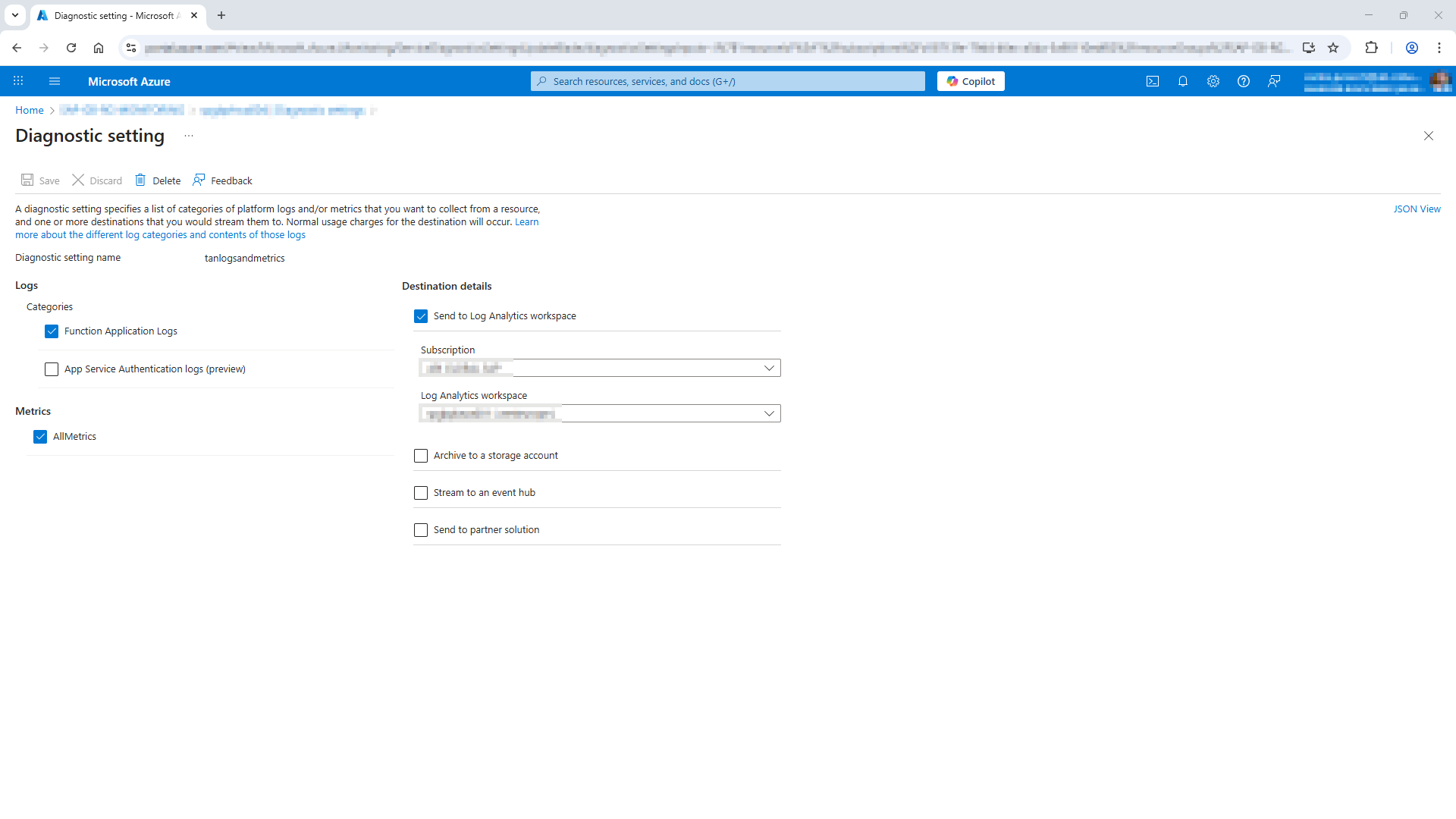Click the Feedback toolbar item
This screenshot has height=819, width=1456.
222,180
